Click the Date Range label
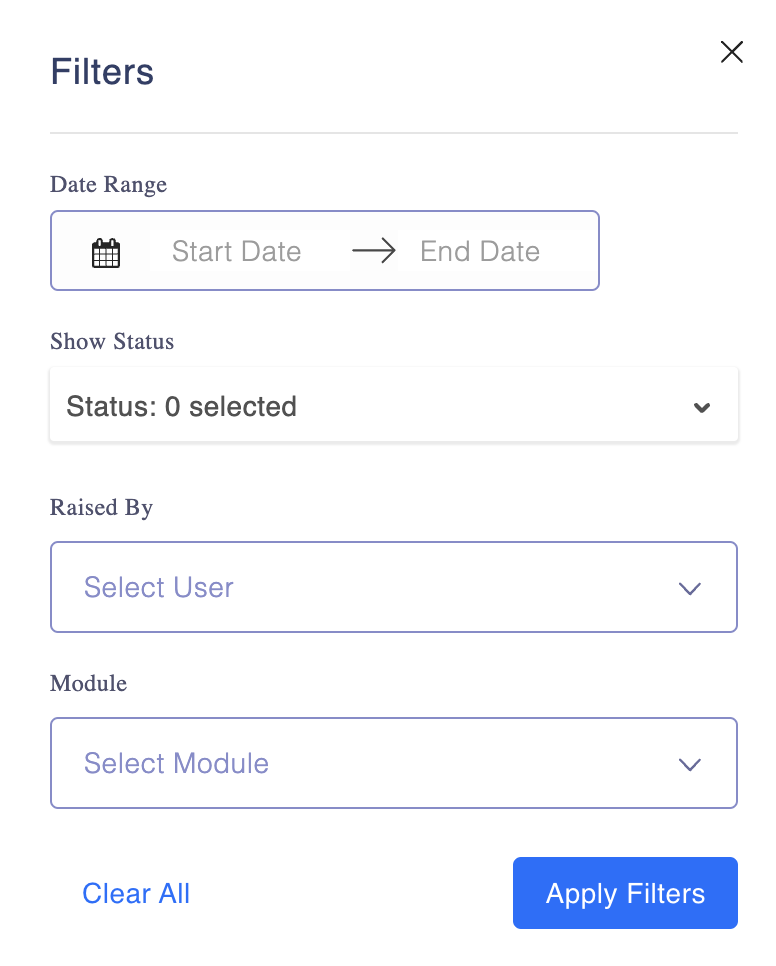Viewport: 776px width, 966px height. tap(108, 184)
